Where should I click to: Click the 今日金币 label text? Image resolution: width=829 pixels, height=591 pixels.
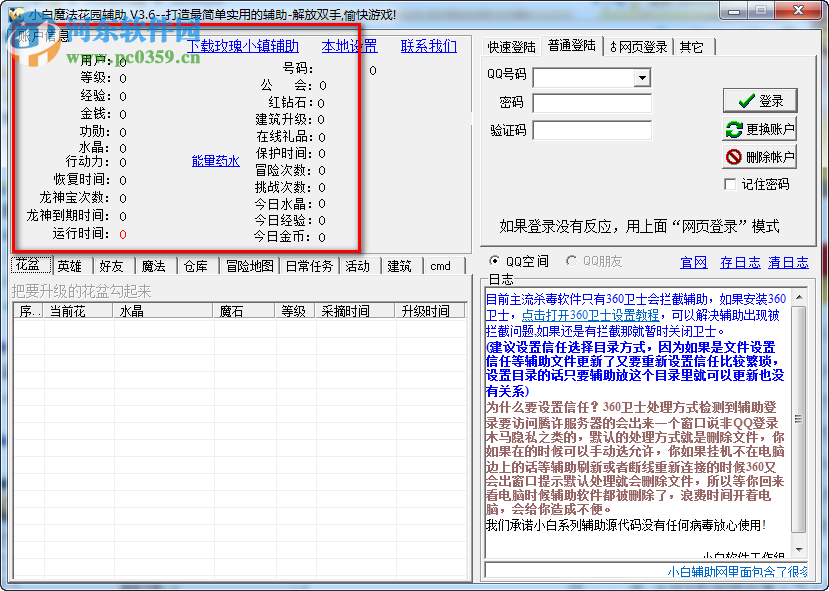(282, 236)
